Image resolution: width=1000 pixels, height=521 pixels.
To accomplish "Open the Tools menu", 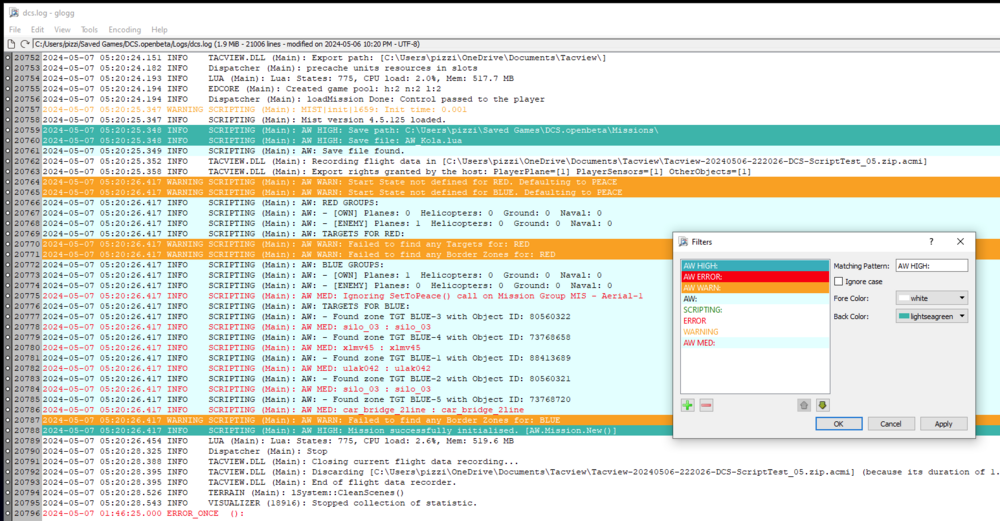I will tap(89, 29).
